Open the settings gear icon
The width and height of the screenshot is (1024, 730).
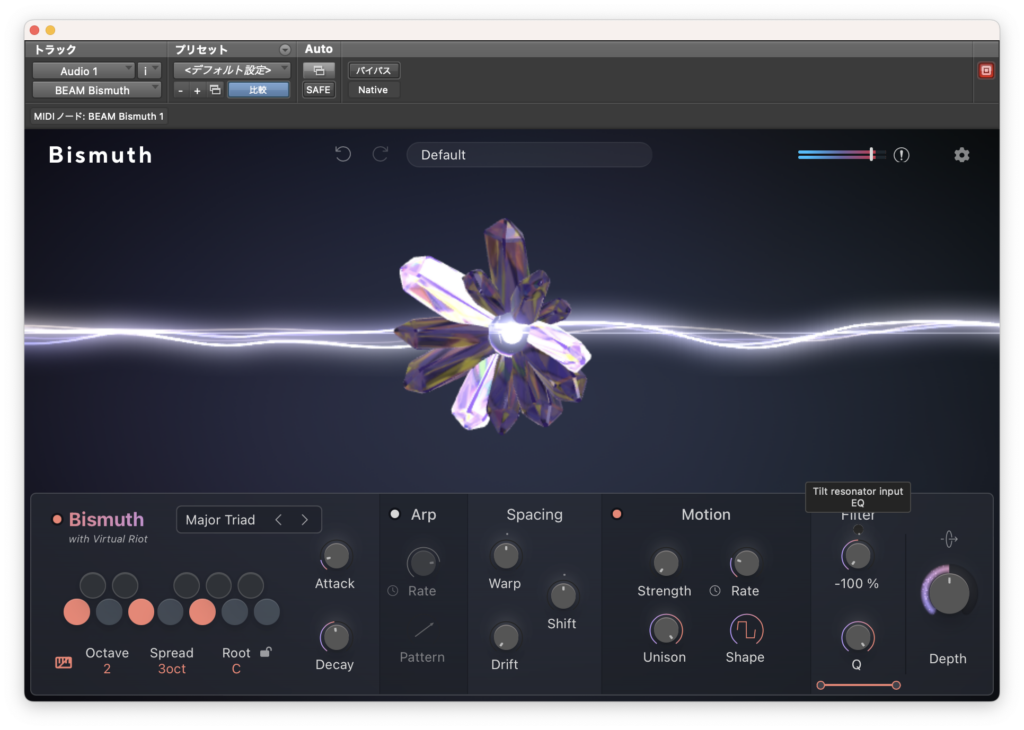click(961, 155)
